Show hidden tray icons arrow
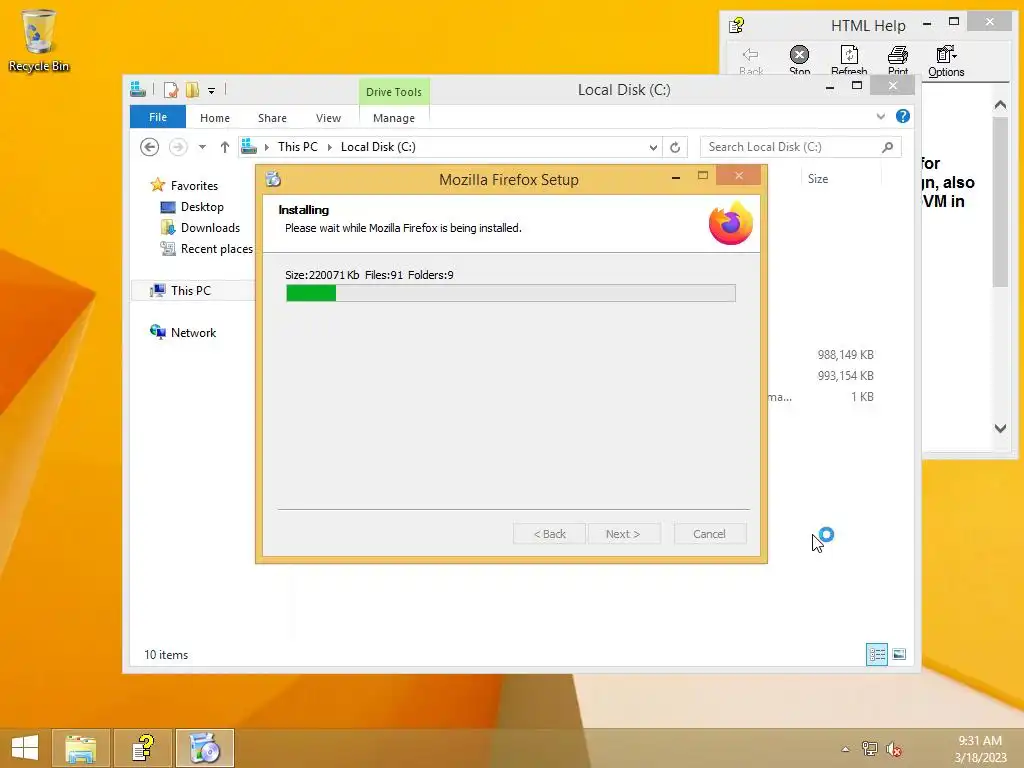The height and width of the screenshot is (768, 1024). coord(846,749)
